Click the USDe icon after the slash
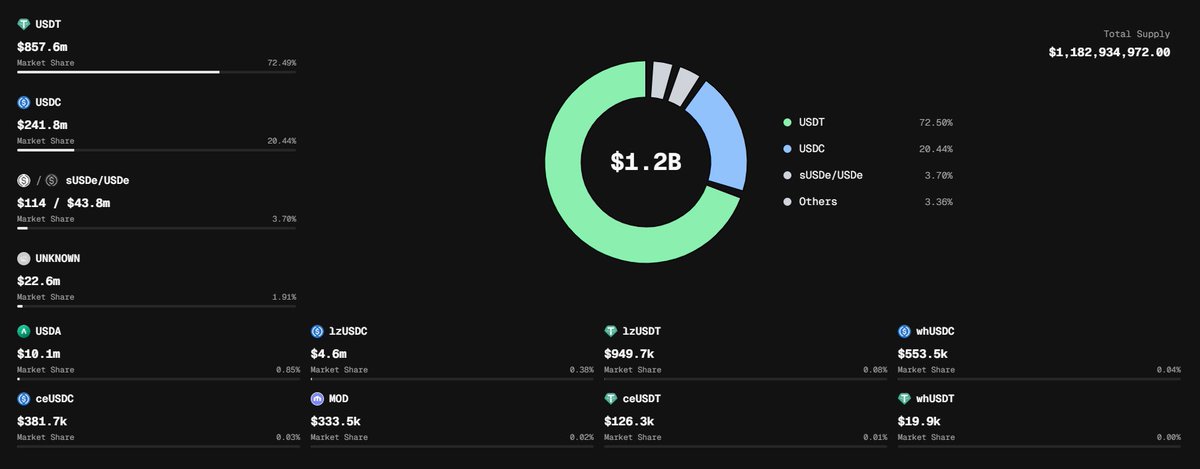 [x=52, y=180]
